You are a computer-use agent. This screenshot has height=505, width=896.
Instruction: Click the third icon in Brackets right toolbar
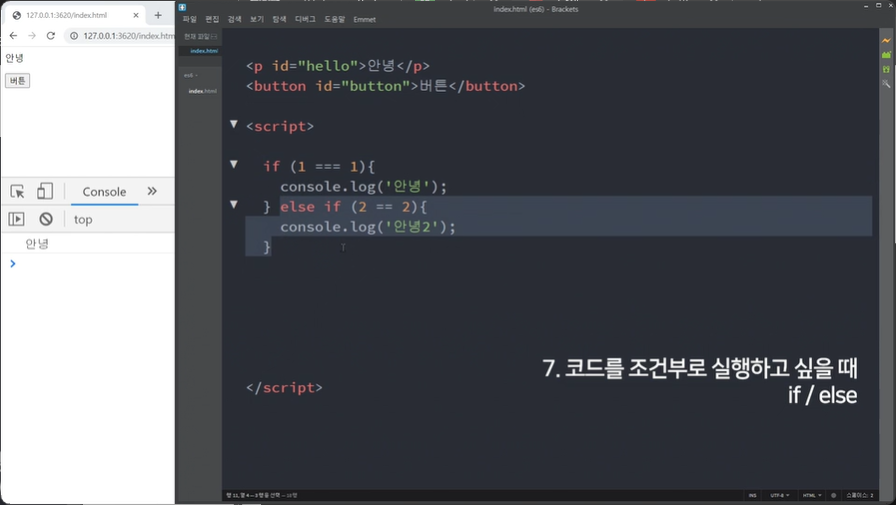point(886,69)
